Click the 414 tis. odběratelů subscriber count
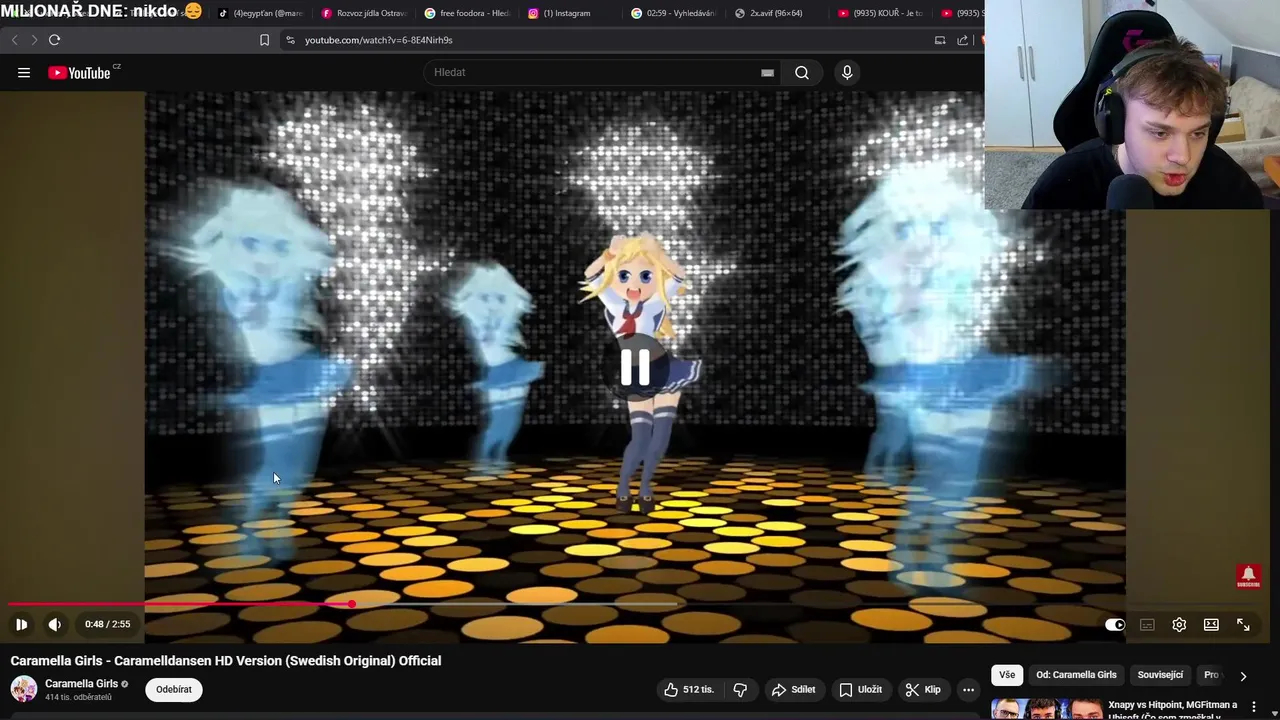This screenshot has height=720, width=1280. (78, 698)
